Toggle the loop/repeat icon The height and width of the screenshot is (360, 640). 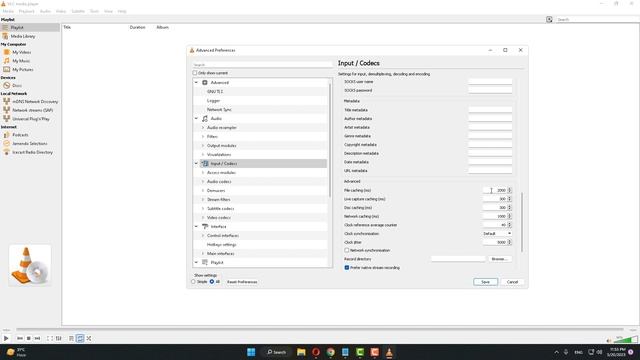click(x=80, y=338)
